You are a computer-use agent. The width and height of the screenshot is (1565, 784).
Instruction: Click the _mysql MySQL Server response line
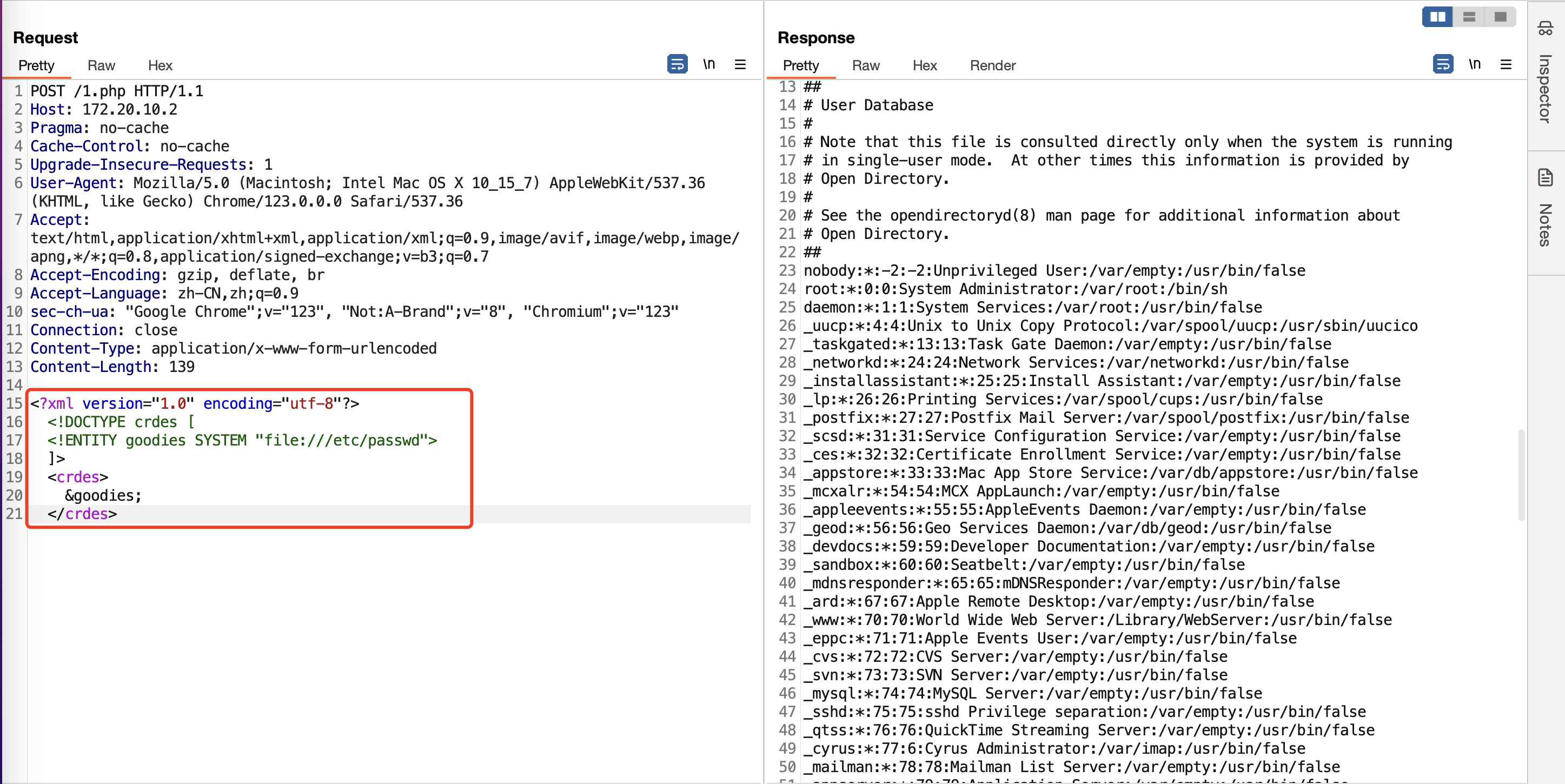pos(1032,694)
